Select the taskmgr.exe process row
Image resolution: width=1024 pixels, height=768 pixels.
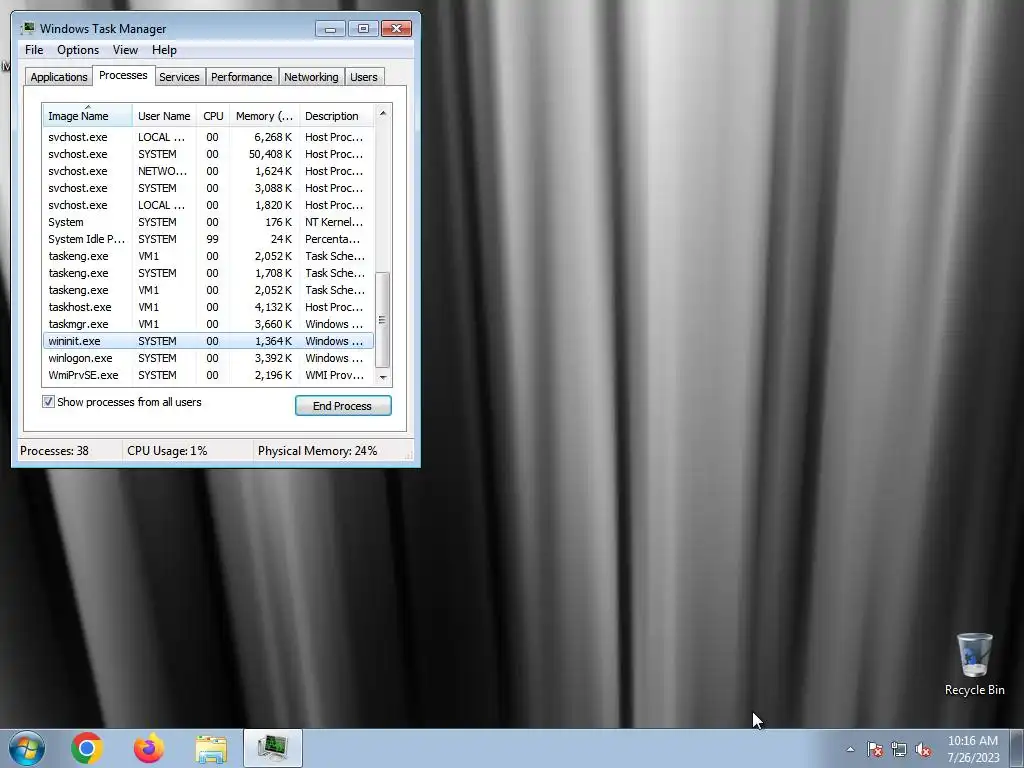[x=208, y=324]
